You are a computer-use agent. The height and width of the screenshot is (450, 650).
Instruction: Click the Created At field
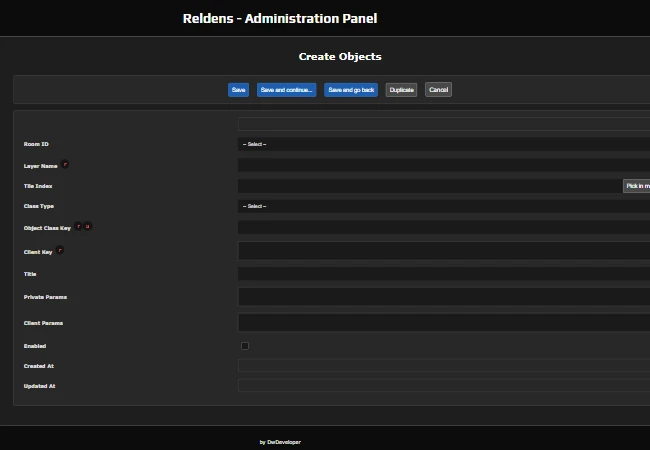[x=444, y=365]
